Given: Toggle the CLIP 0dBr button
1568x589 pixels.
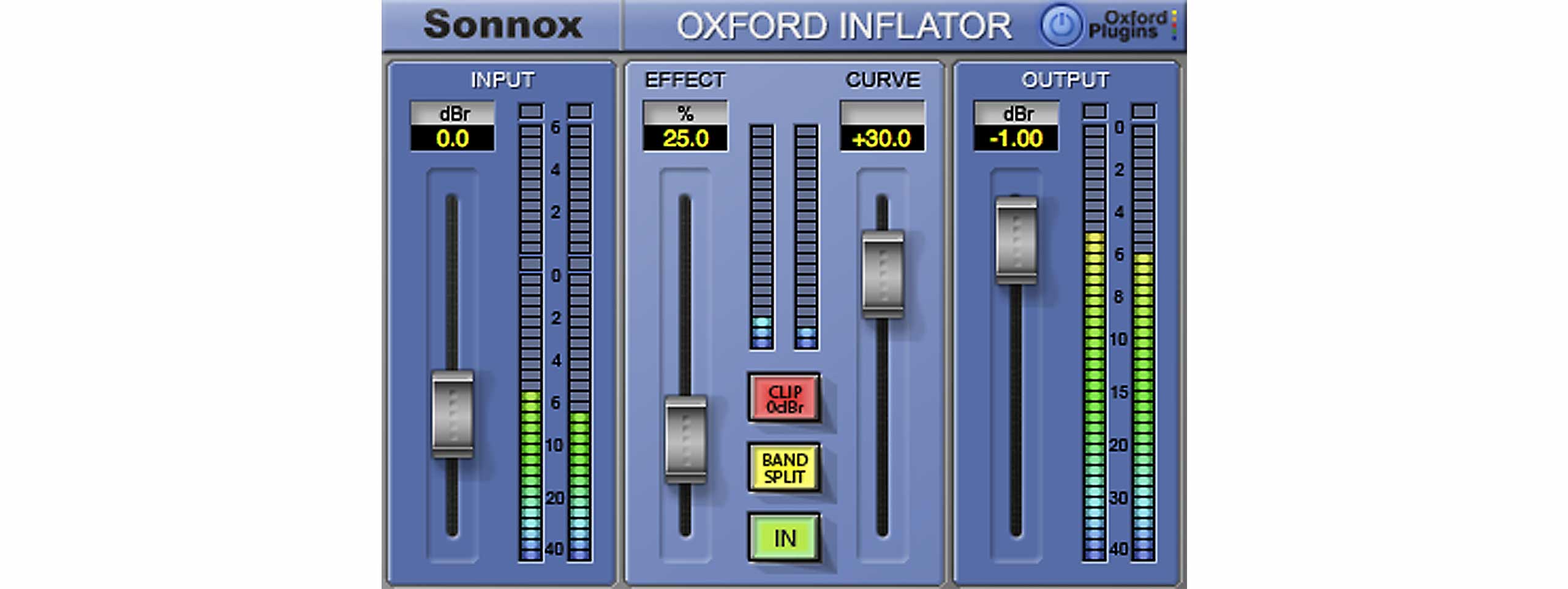Looking at the screenshot, I should pos(784,398).
